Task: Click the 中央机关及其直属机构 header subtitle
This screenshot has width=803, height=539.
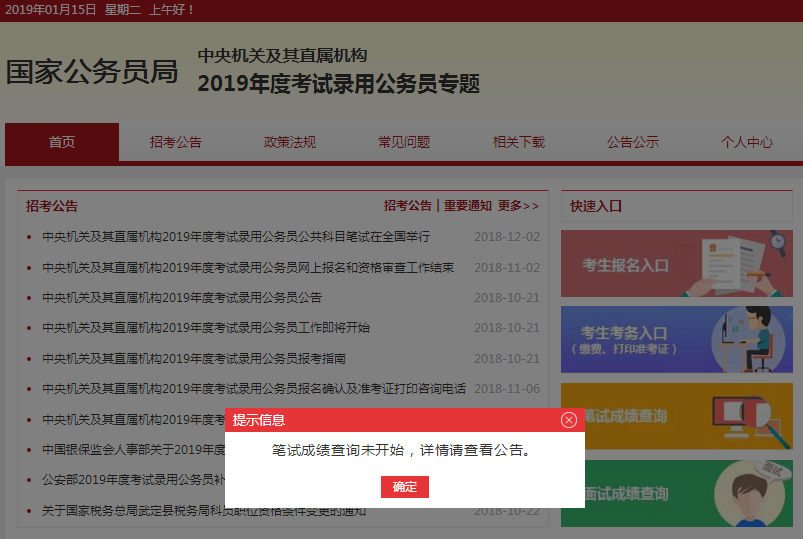Action: coord(282,55)
